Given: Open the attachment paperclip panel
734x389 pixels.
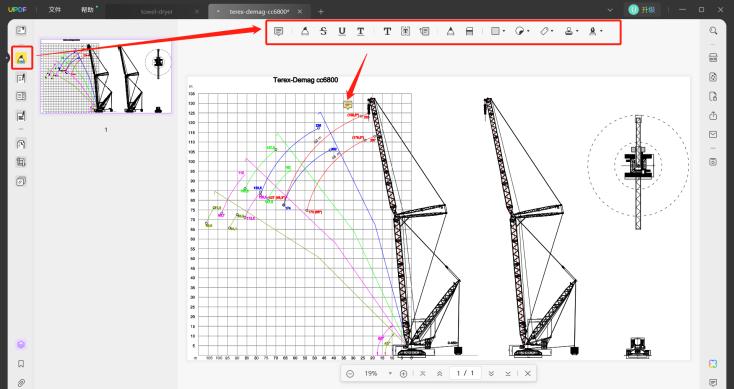Looking at the screenshot, I should coord(21,382).
